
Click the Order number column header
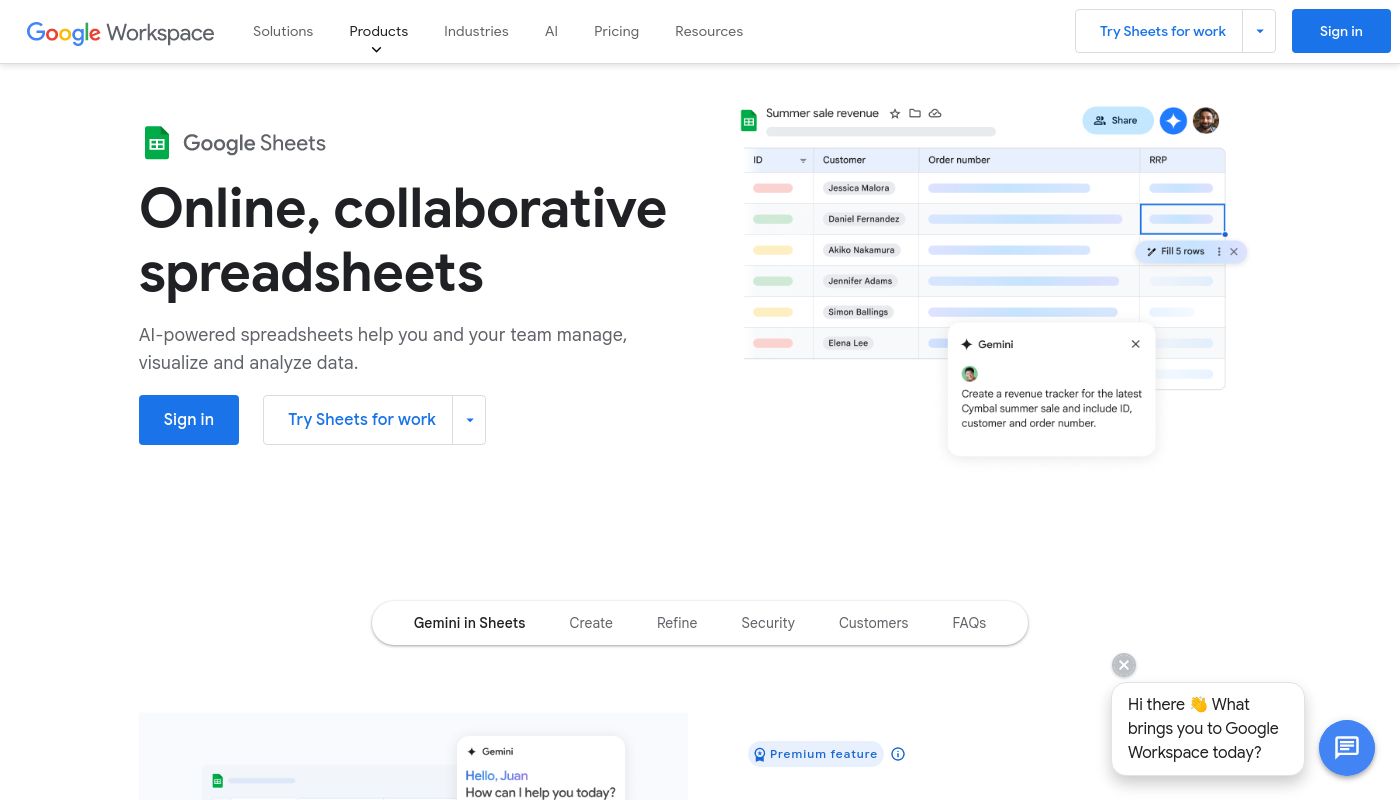(1029, 160)
